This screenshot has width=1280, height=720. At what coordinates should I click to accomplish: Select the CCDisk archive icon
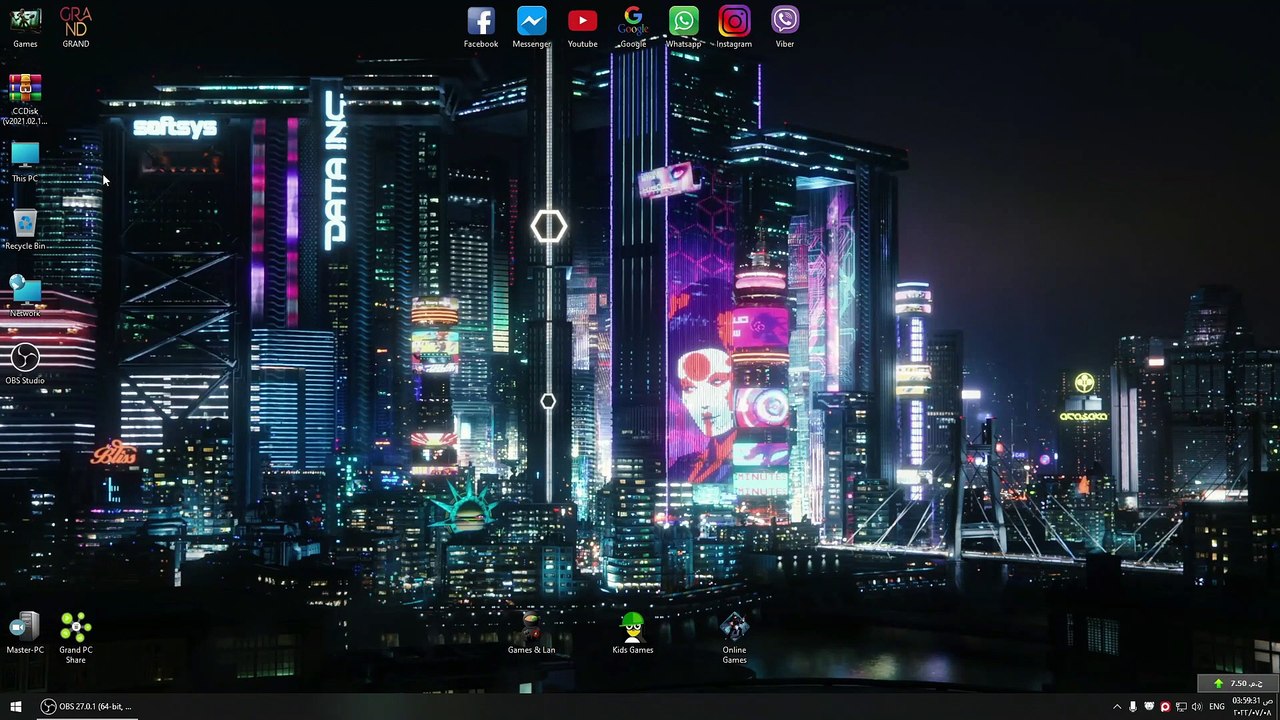coord(25,99)
